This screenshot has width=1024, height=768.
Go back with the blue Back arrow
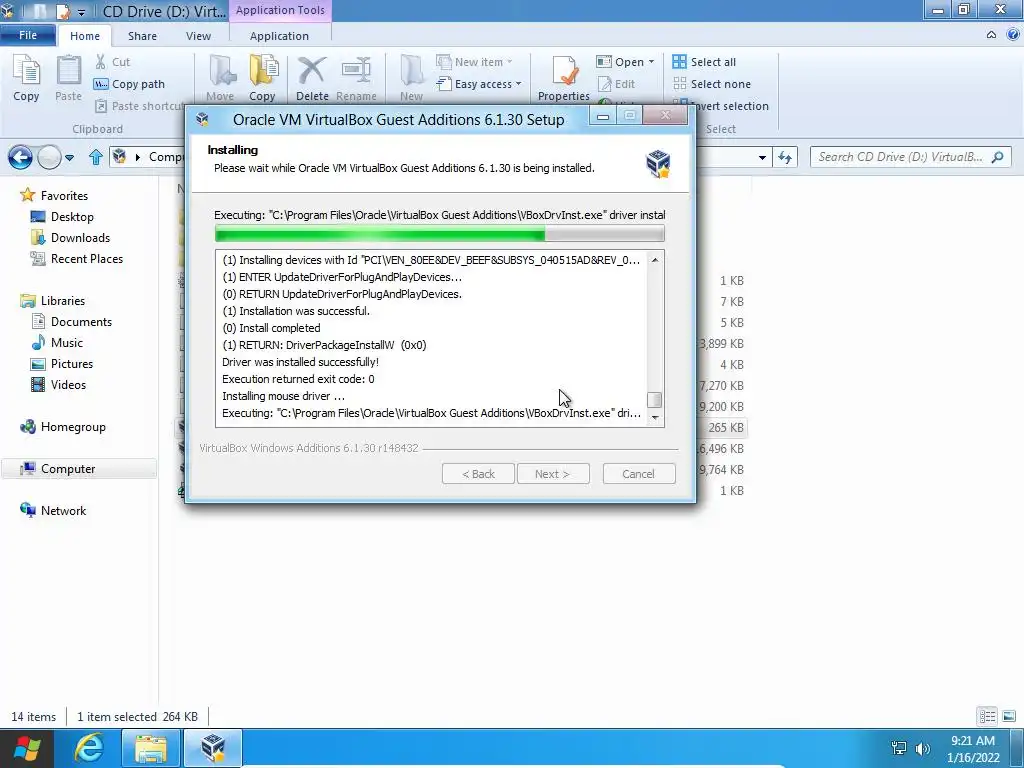(20, 157)
